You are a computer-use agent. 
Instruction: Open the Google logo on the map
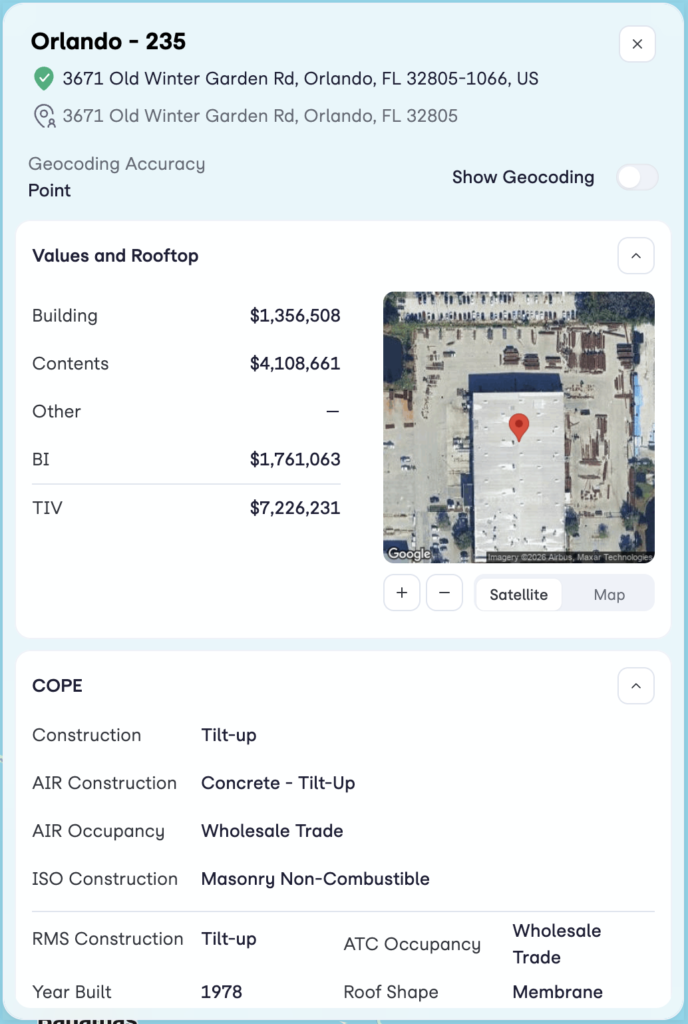tap(409, 554)
